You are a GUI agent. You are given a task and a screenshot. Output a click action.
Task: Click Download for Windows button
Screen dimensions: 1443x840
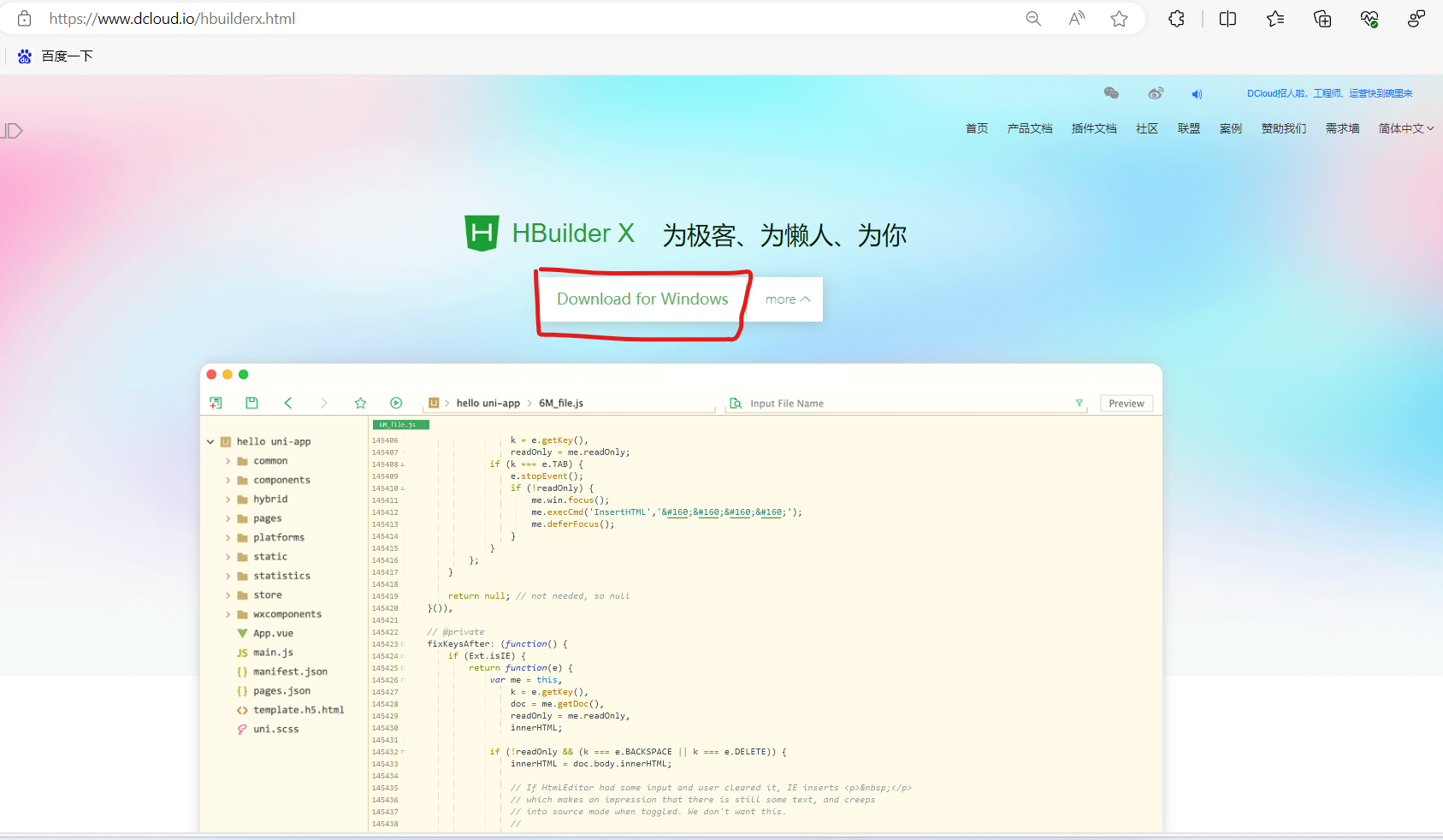coord(642,299)
